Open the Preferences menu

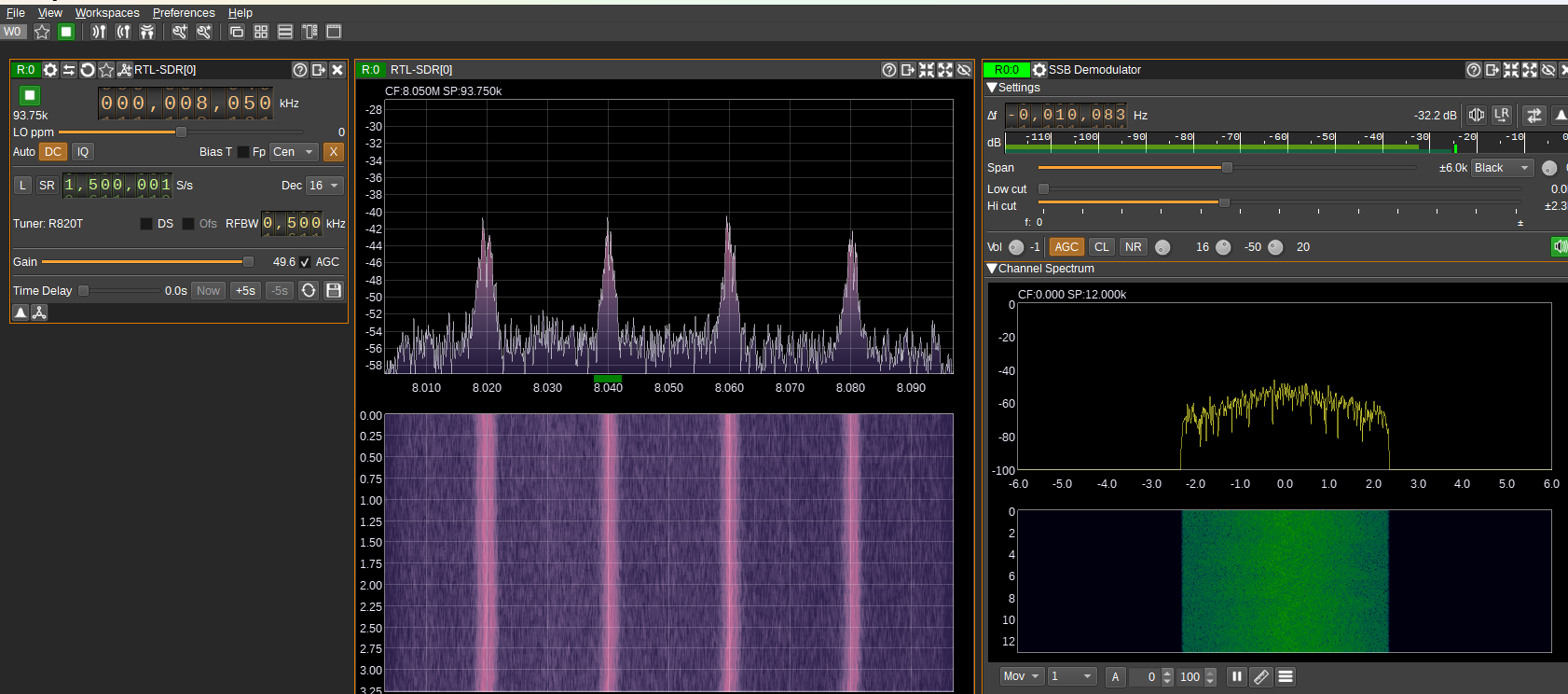pyautogui.click(x=184, y=13)
